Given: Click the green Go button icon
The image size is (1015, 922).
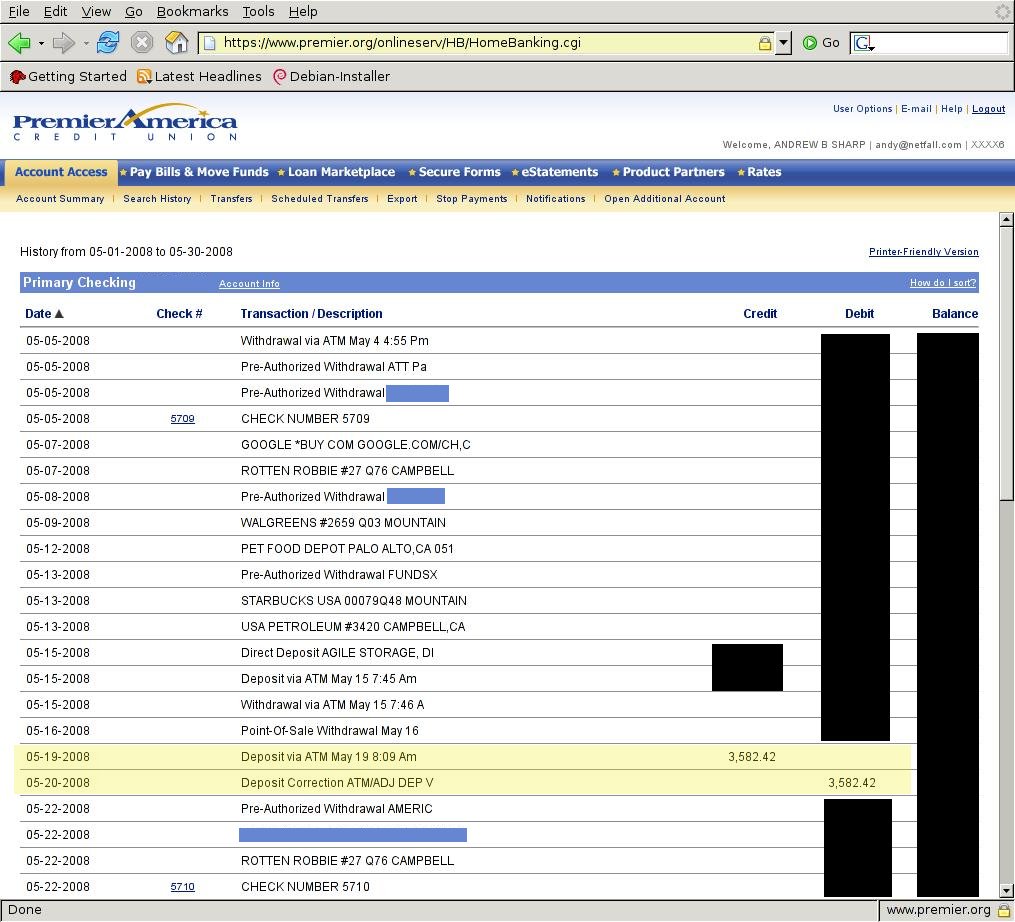Looking at the screenshot, I should pos(811,43).
